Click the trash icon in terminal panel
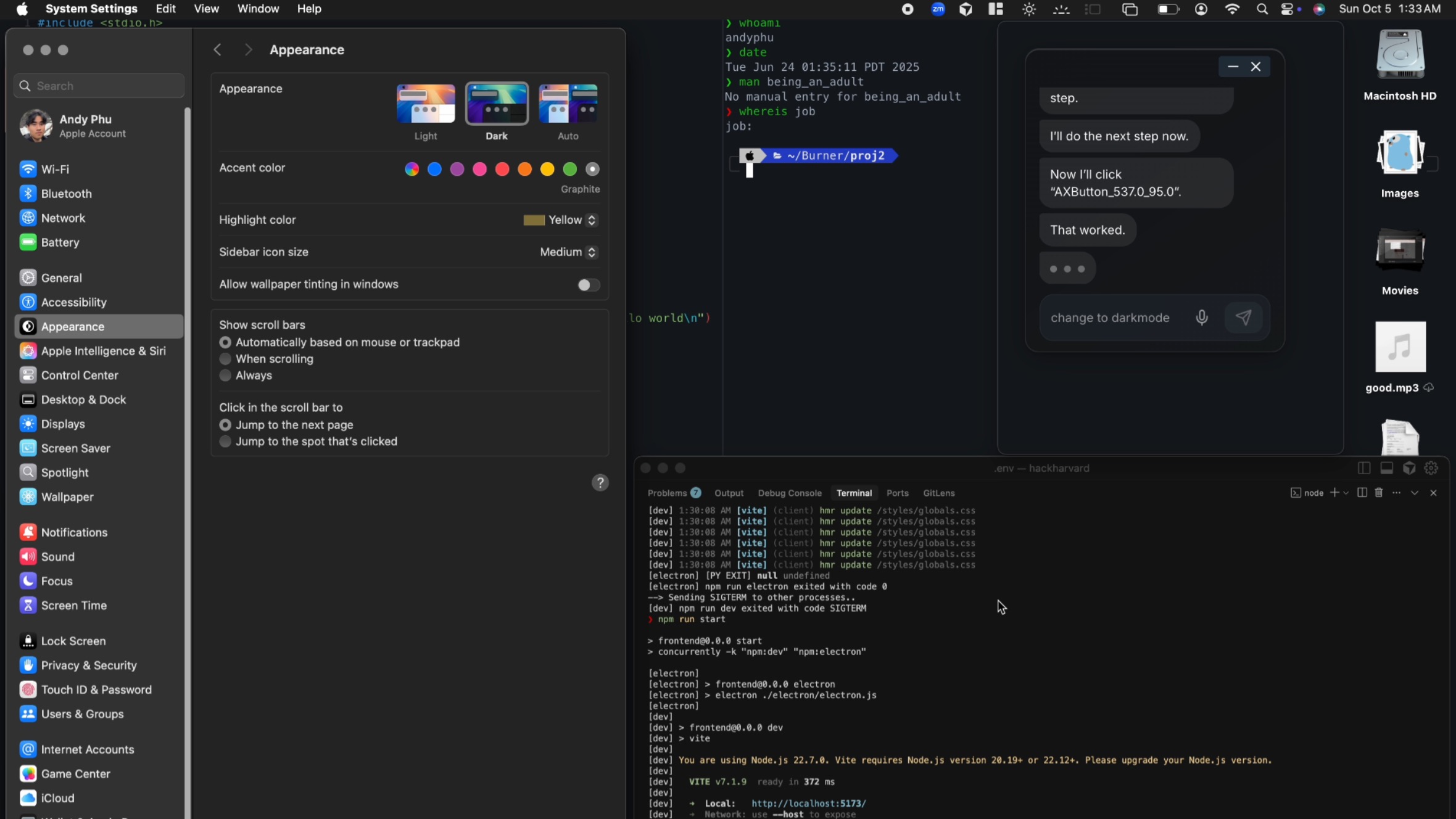 point(1379,493)
